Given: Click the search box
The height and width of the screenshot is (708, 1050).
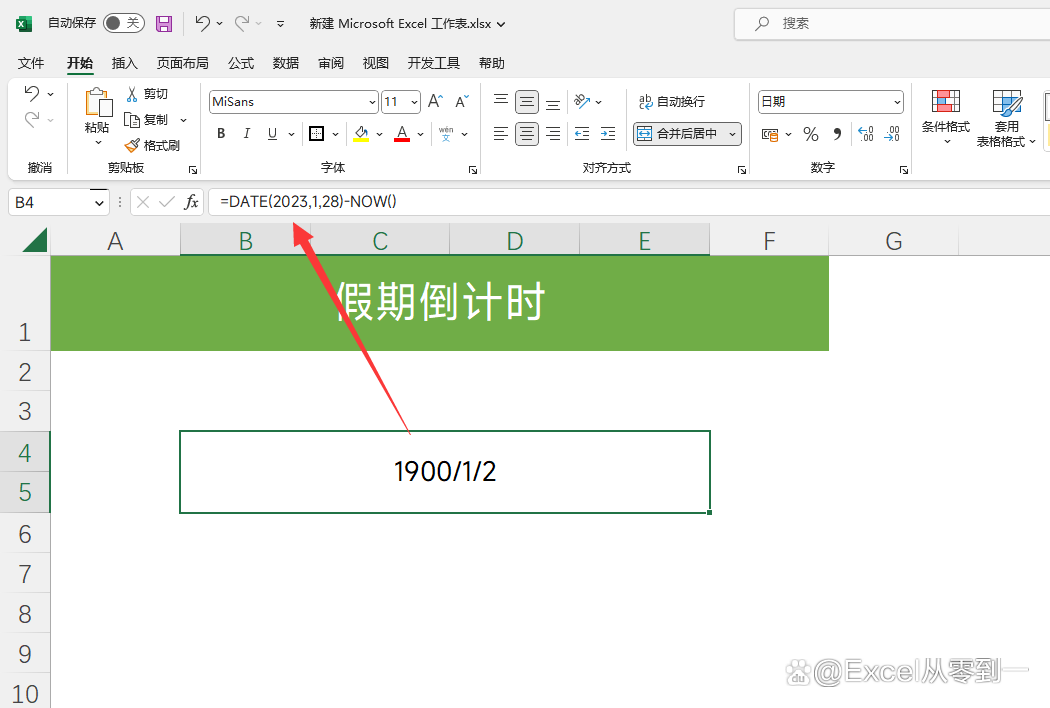Looking at the screenshot, I should [892, 24].
